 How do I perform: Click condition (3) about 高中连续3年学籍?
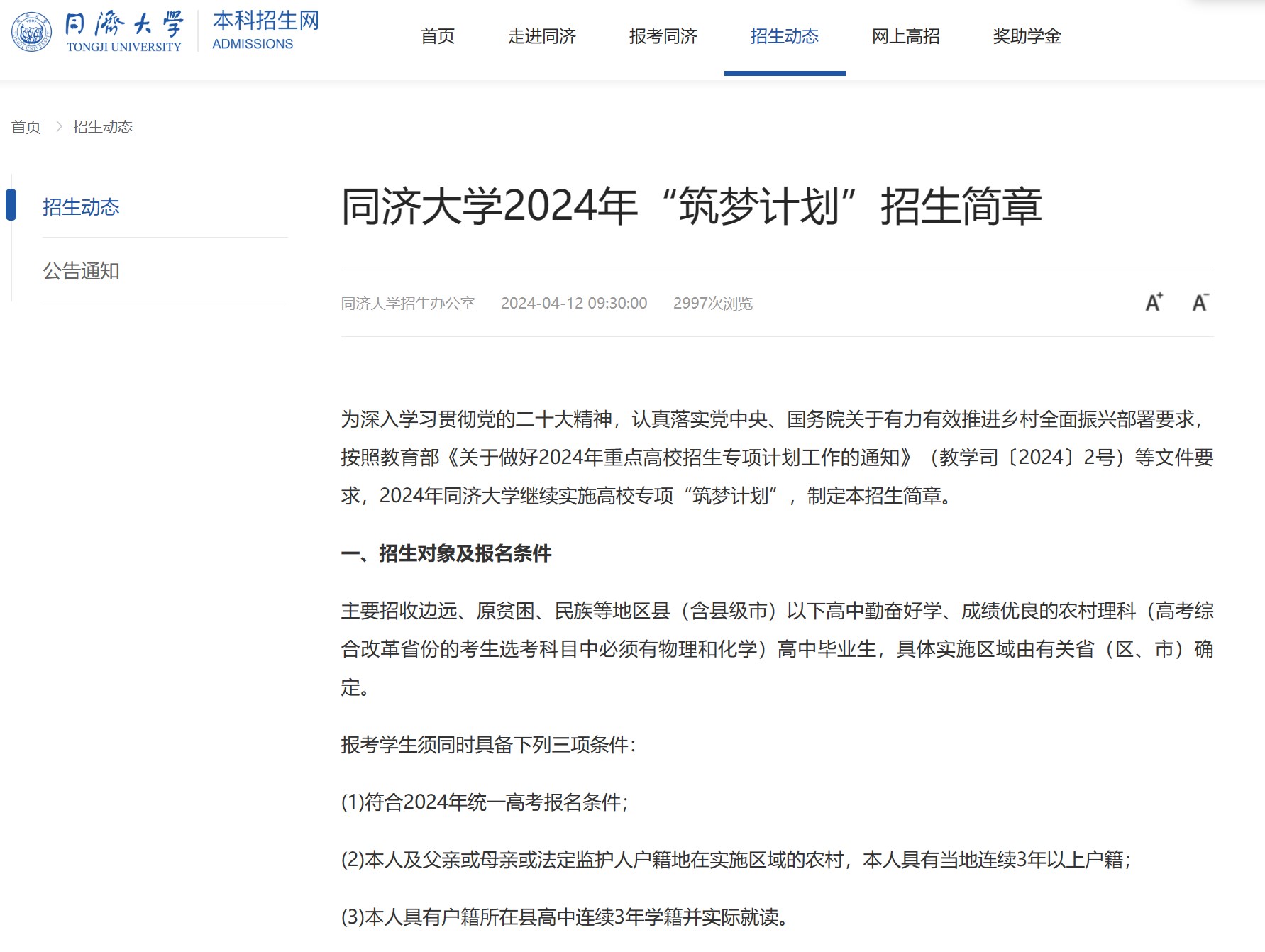coord(565,917)
